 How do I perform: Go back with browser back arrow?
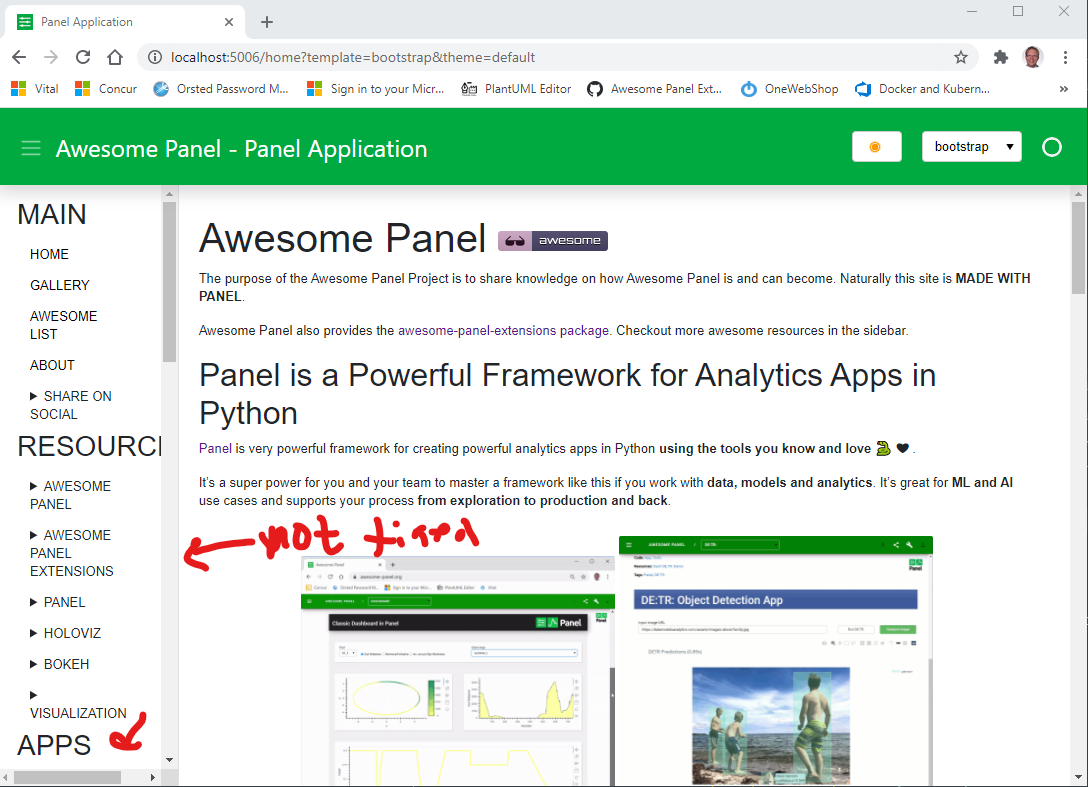19,57
